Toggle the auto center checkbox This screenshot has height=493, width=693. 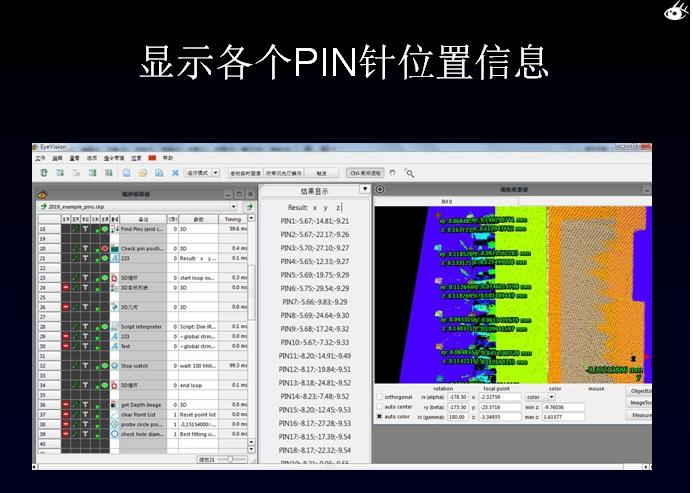pos(379,406)
